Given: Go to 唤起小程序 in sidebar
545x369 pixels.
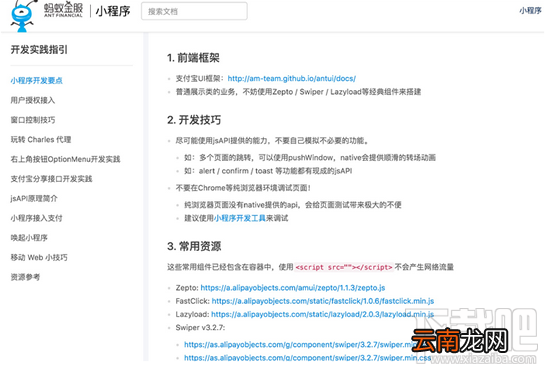Looking at the screenshot, I should (29, 238).
